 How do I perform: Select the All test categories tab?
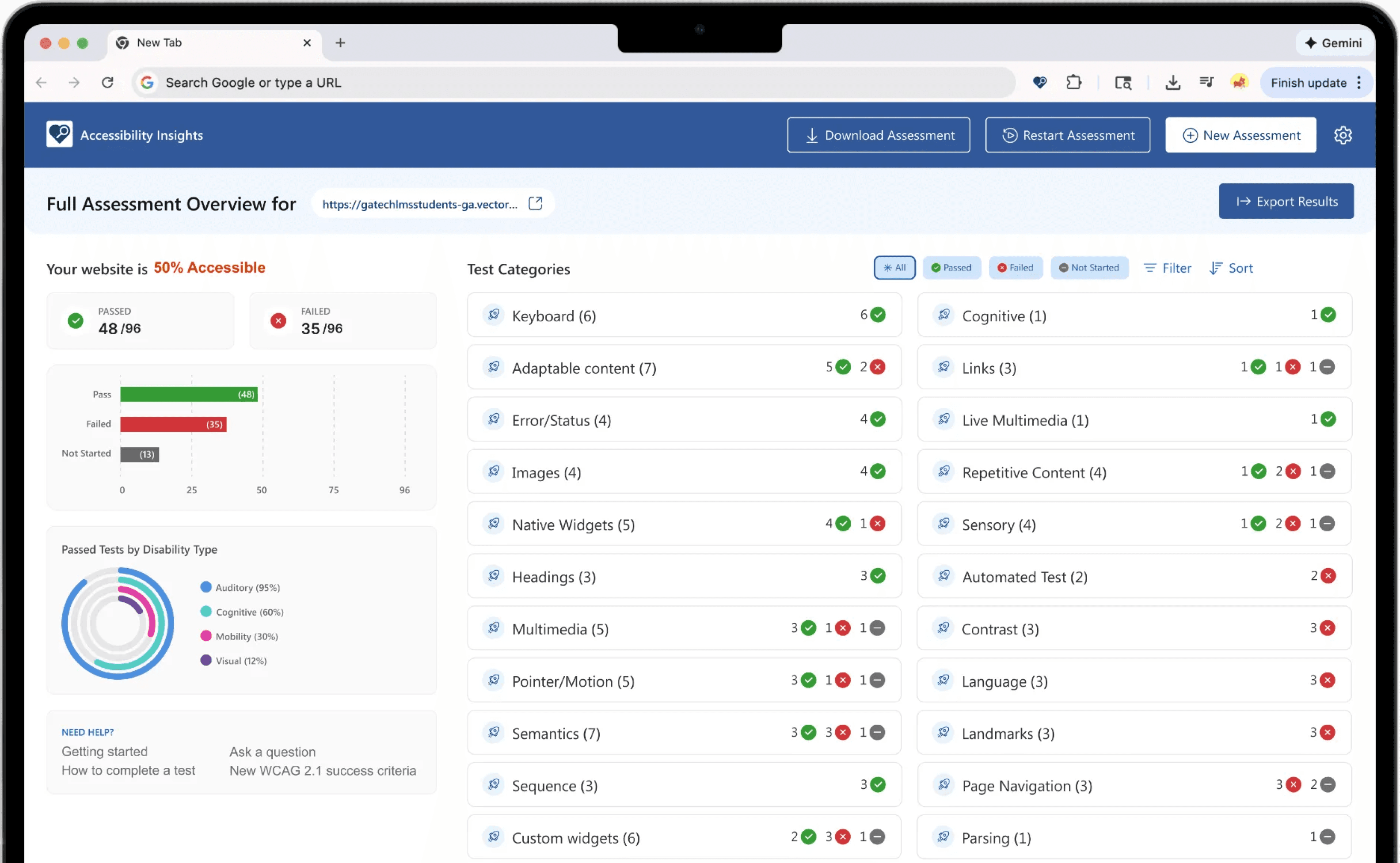(x=894, y=268)
